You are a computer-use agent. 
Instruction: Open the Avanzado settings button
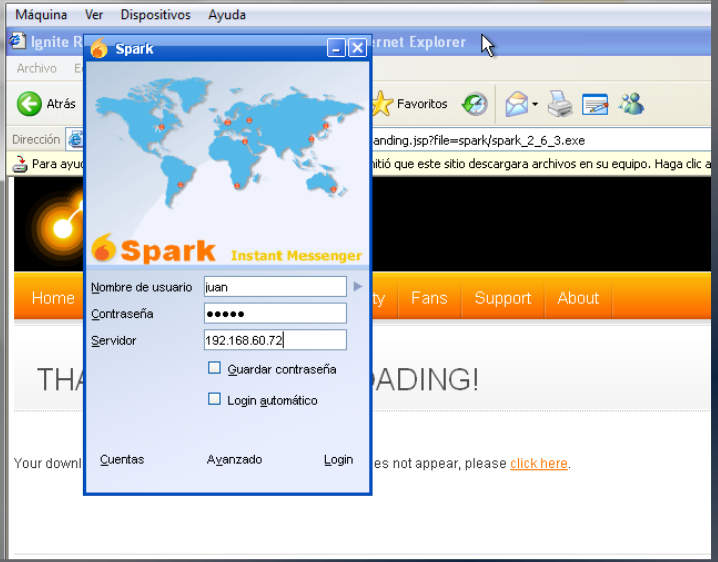pyautogui.click(x=234, y=460)
